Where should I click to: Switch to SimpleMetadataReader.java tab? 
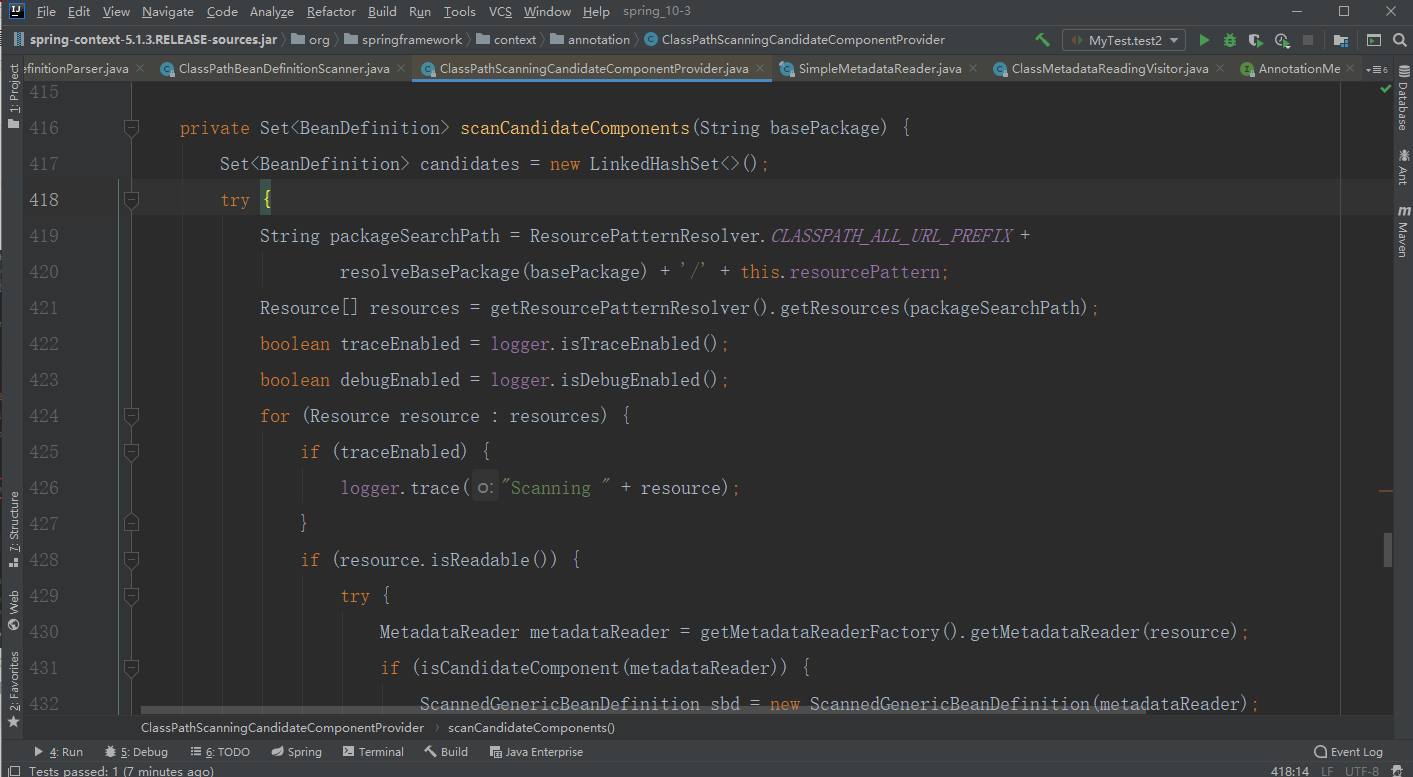(880, 69)
